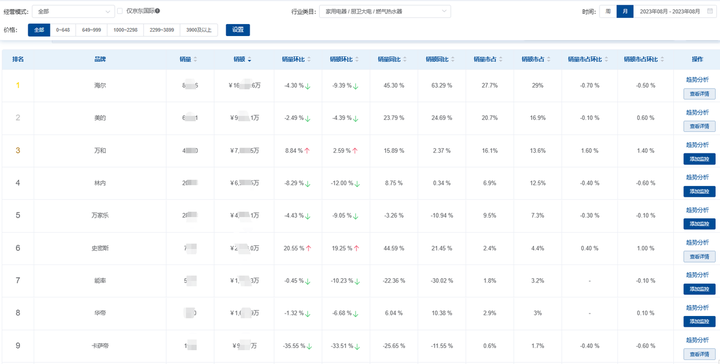Screen dimensions: 720x364
Task: Click 添加监控 for 林内 row
Action: point(699,191)
